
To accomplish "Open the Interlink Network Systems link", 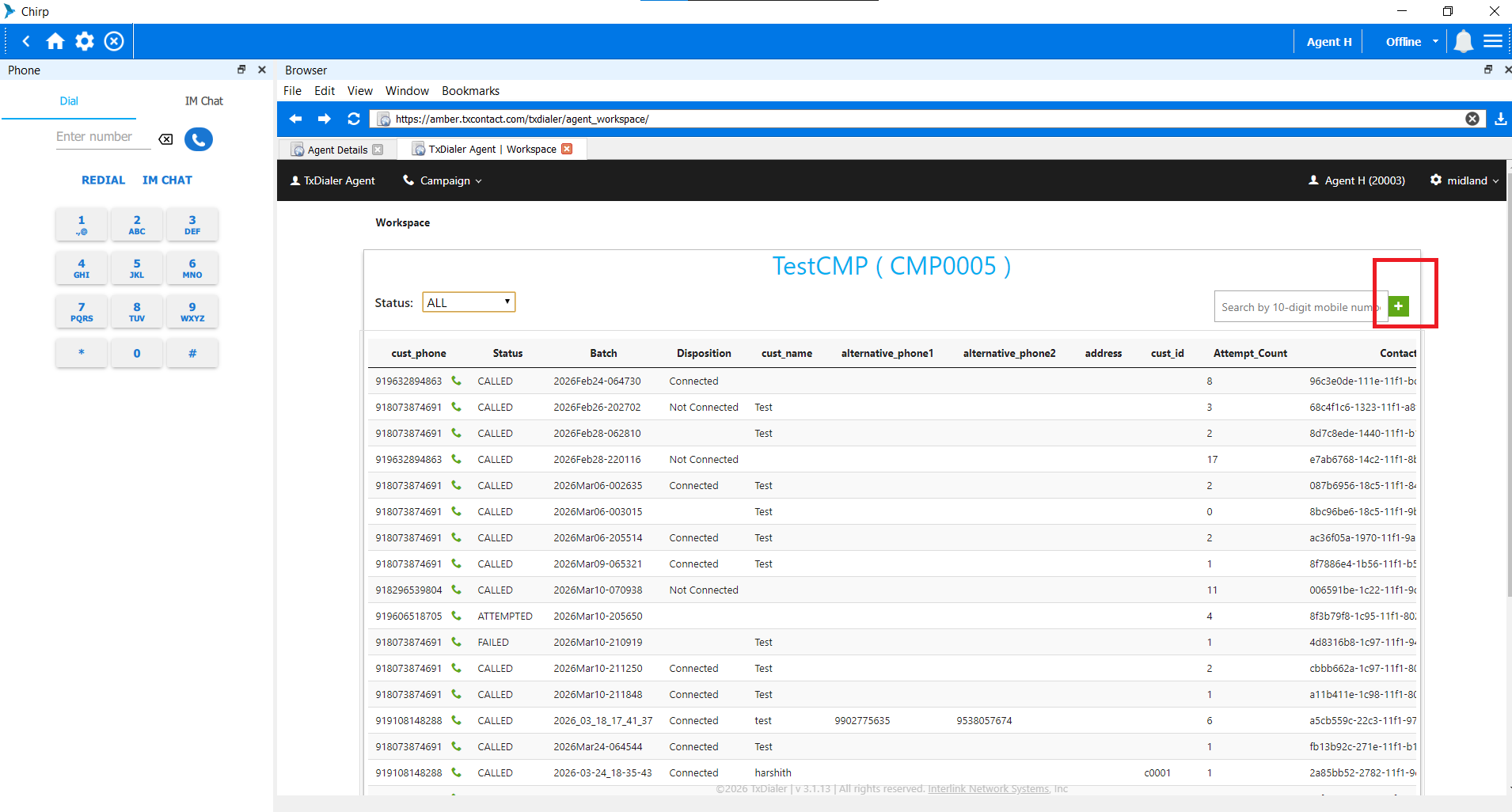I will (x=989, y=789).
